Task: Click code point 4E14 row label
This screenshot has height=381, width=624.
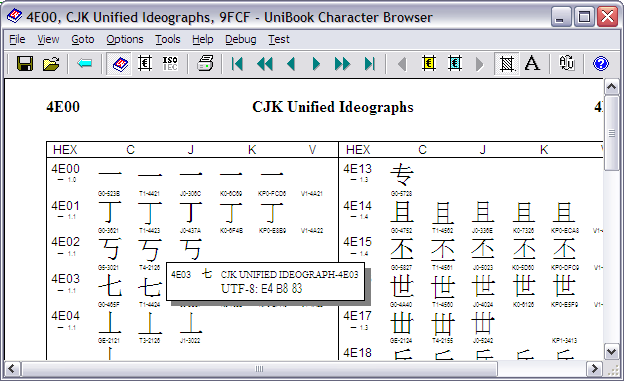Action: [357, 206]
